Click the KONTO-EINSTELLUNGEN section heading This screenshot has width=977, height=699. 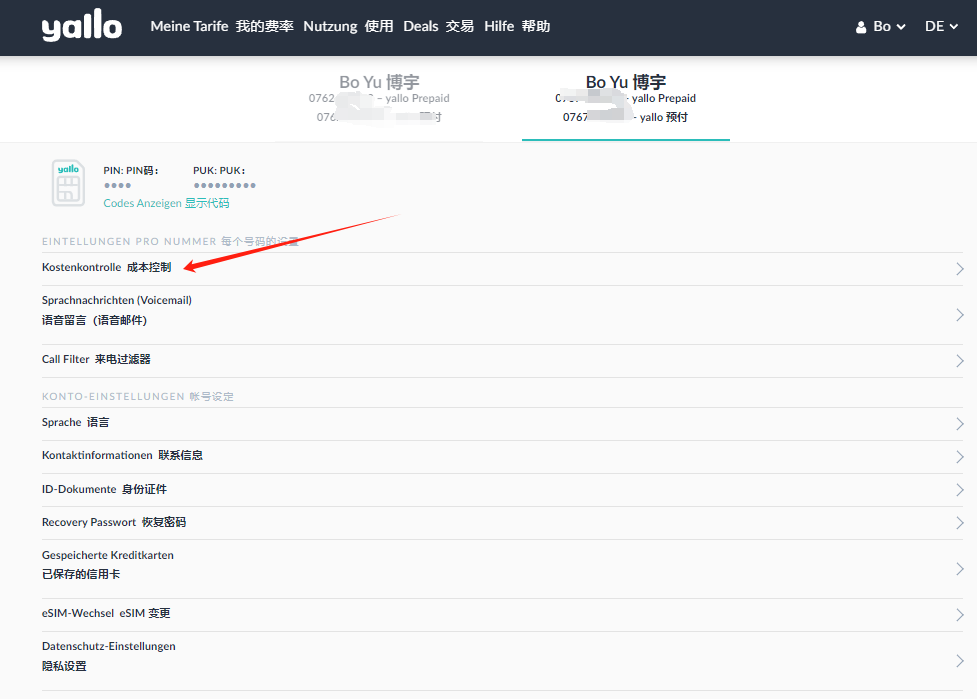138,396
